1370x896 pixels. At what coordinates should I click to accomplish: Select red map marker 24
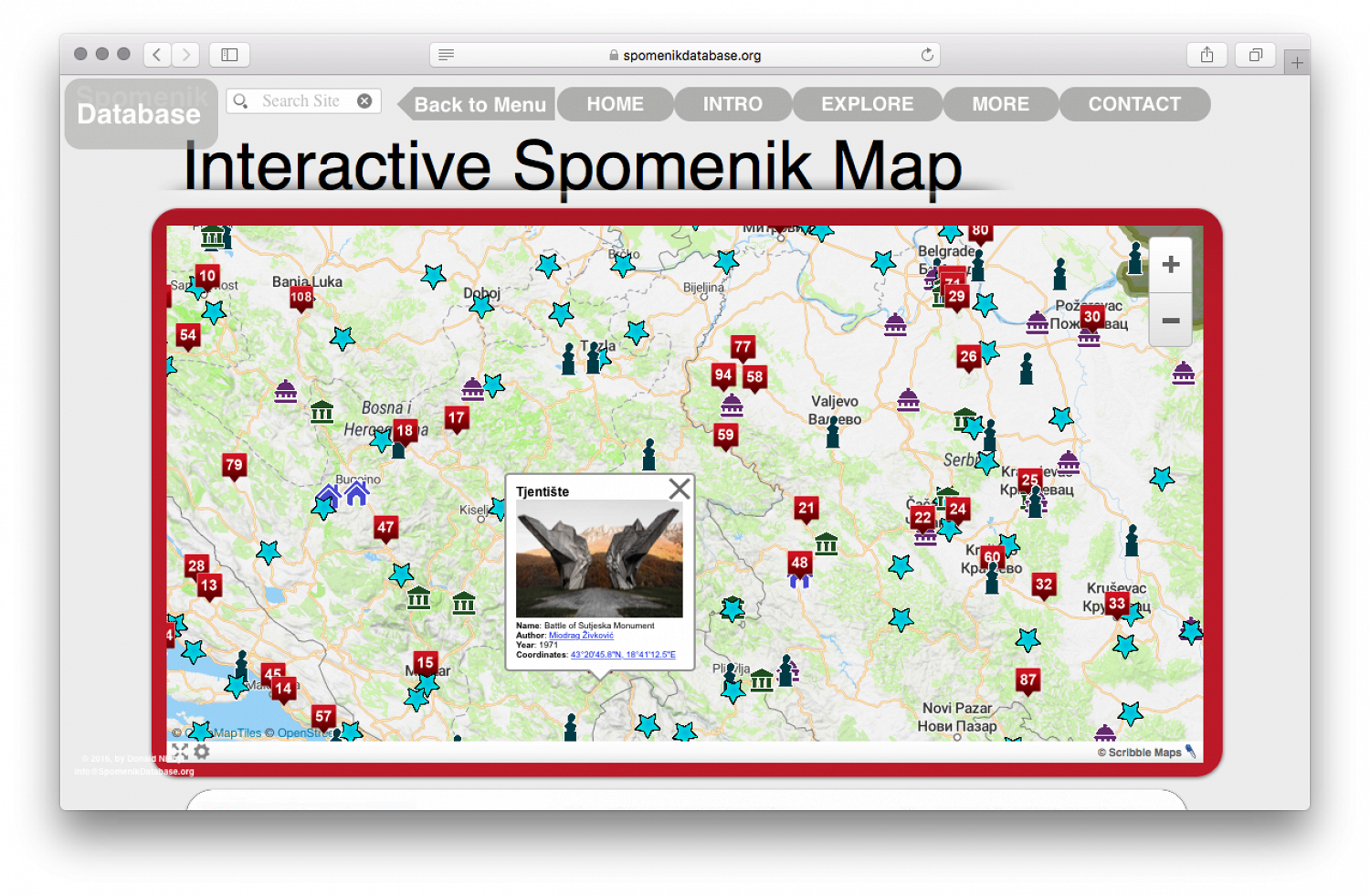tap(957, 511)
